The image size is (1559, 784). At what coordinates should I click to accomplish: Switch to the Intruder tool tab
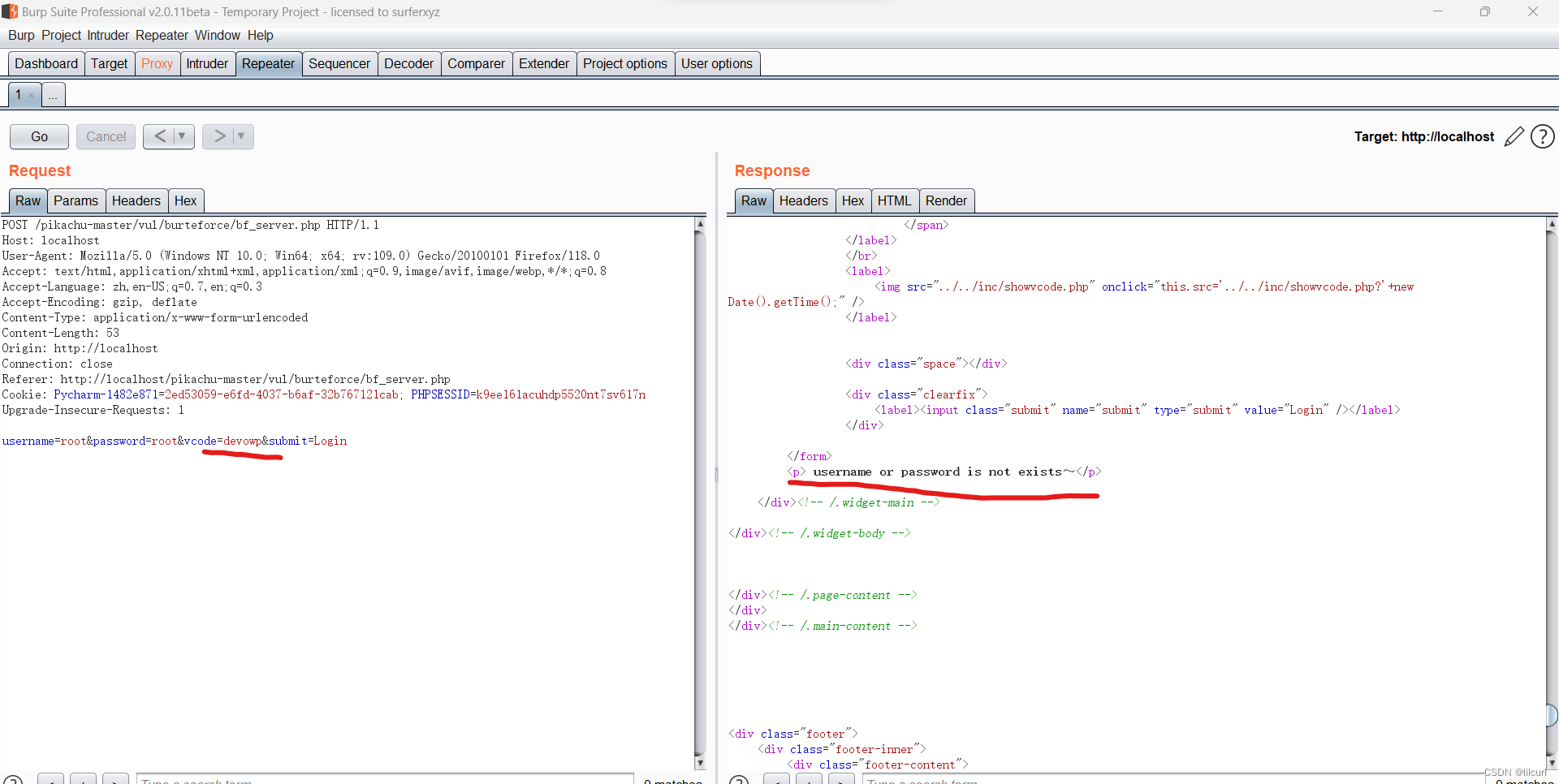click(207, 64)
